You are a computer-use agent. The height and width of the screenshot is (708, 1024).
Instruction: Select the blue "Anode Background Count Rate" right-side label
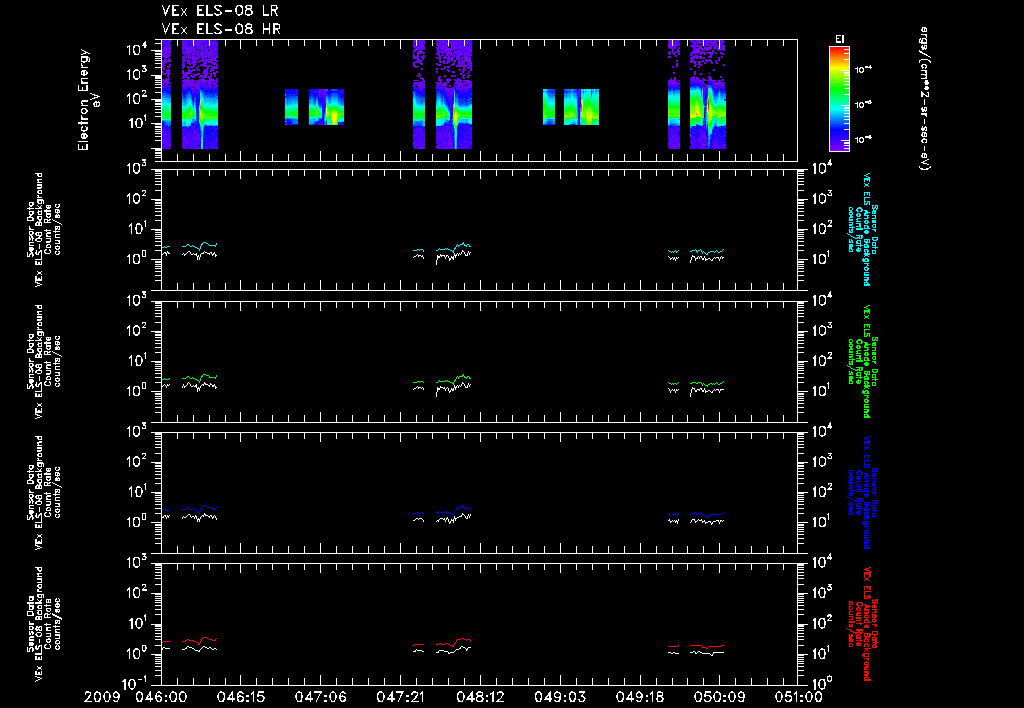pos(863,492)
